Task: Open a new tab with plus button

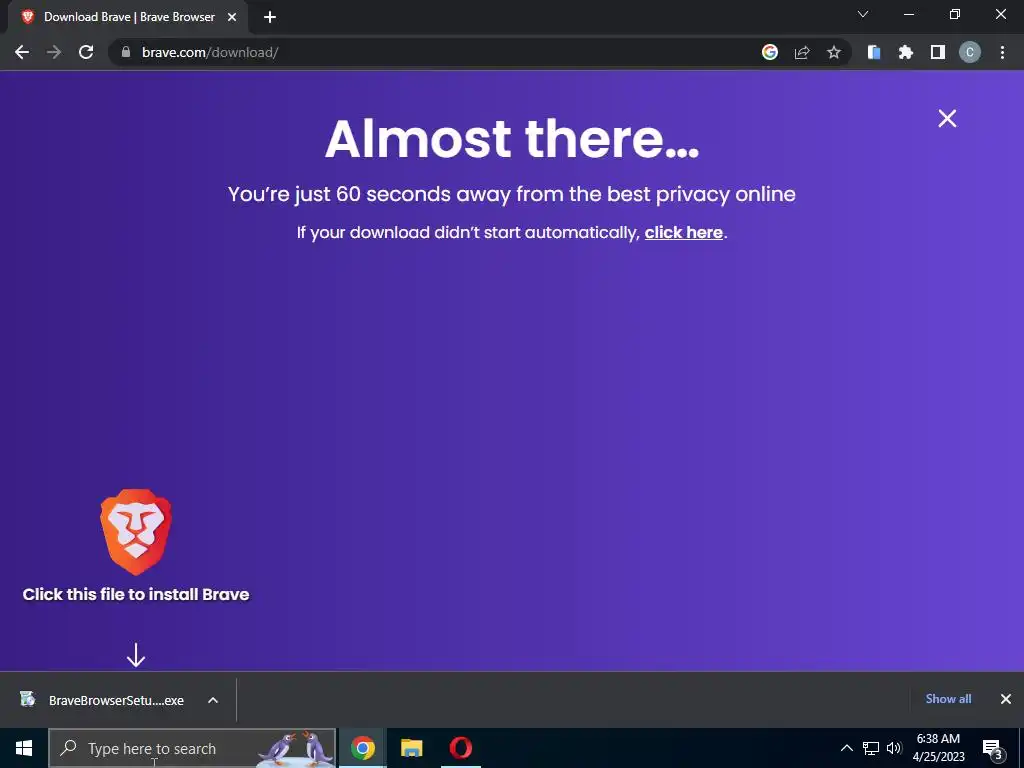Action: point(270,18)
